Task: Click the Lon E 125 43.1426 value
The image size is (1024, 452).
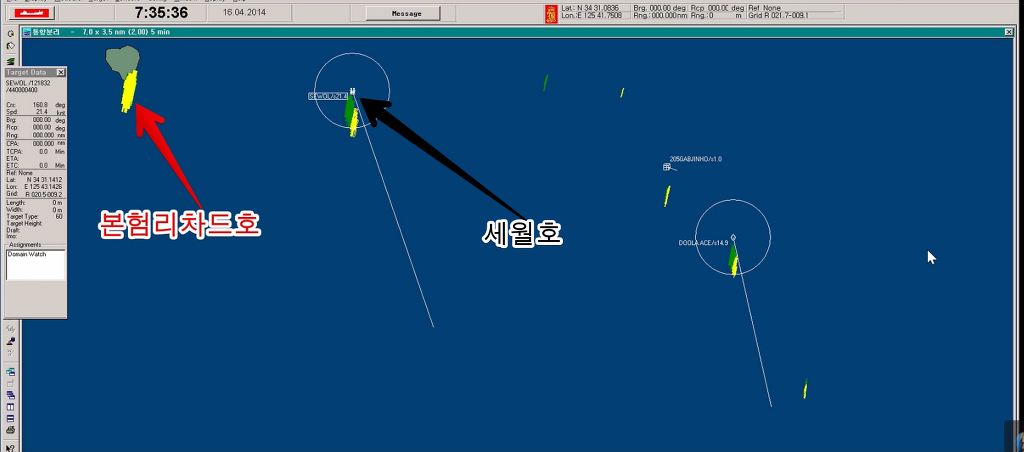Action: 43,187
